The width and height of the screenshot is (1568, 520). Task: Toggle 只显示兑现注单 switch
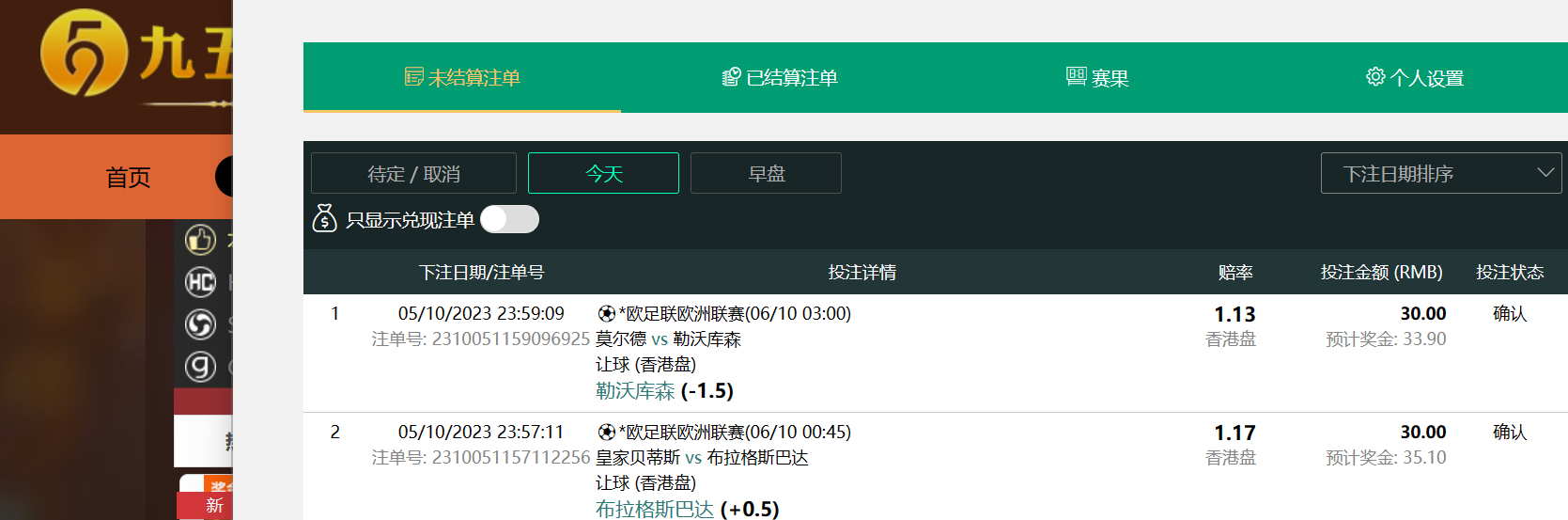tap(509, 219)
